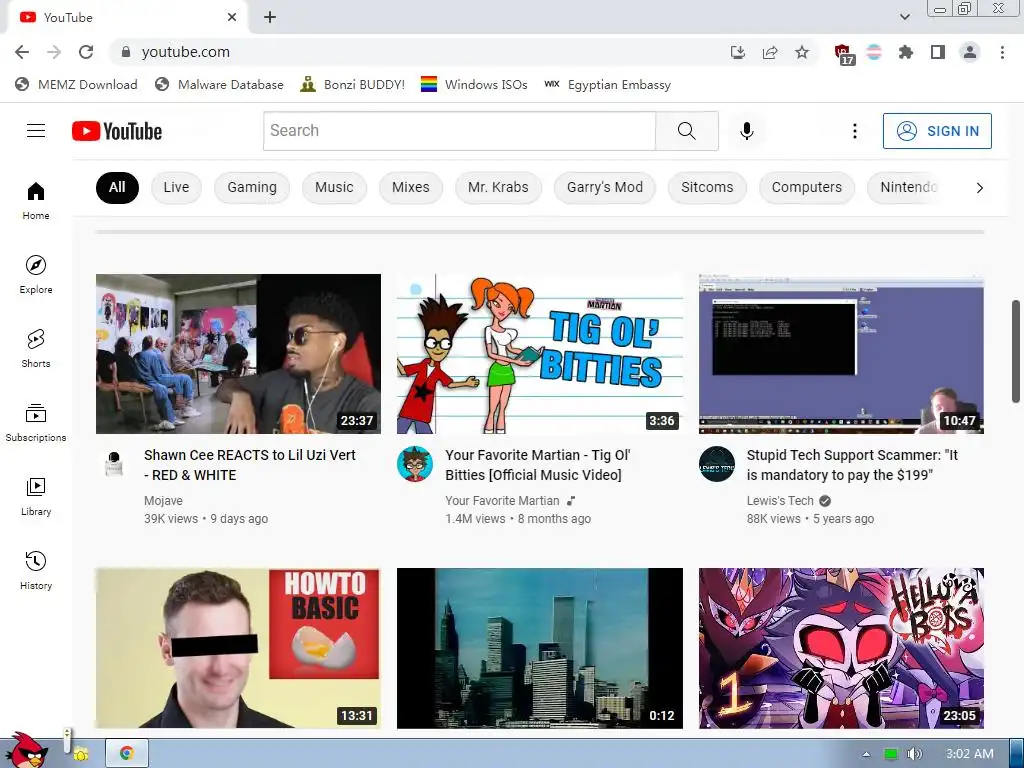Open Windows ISOs bookmark
Image resolution: width=1024 pixels, height=768 pixels.
(475, 84)
